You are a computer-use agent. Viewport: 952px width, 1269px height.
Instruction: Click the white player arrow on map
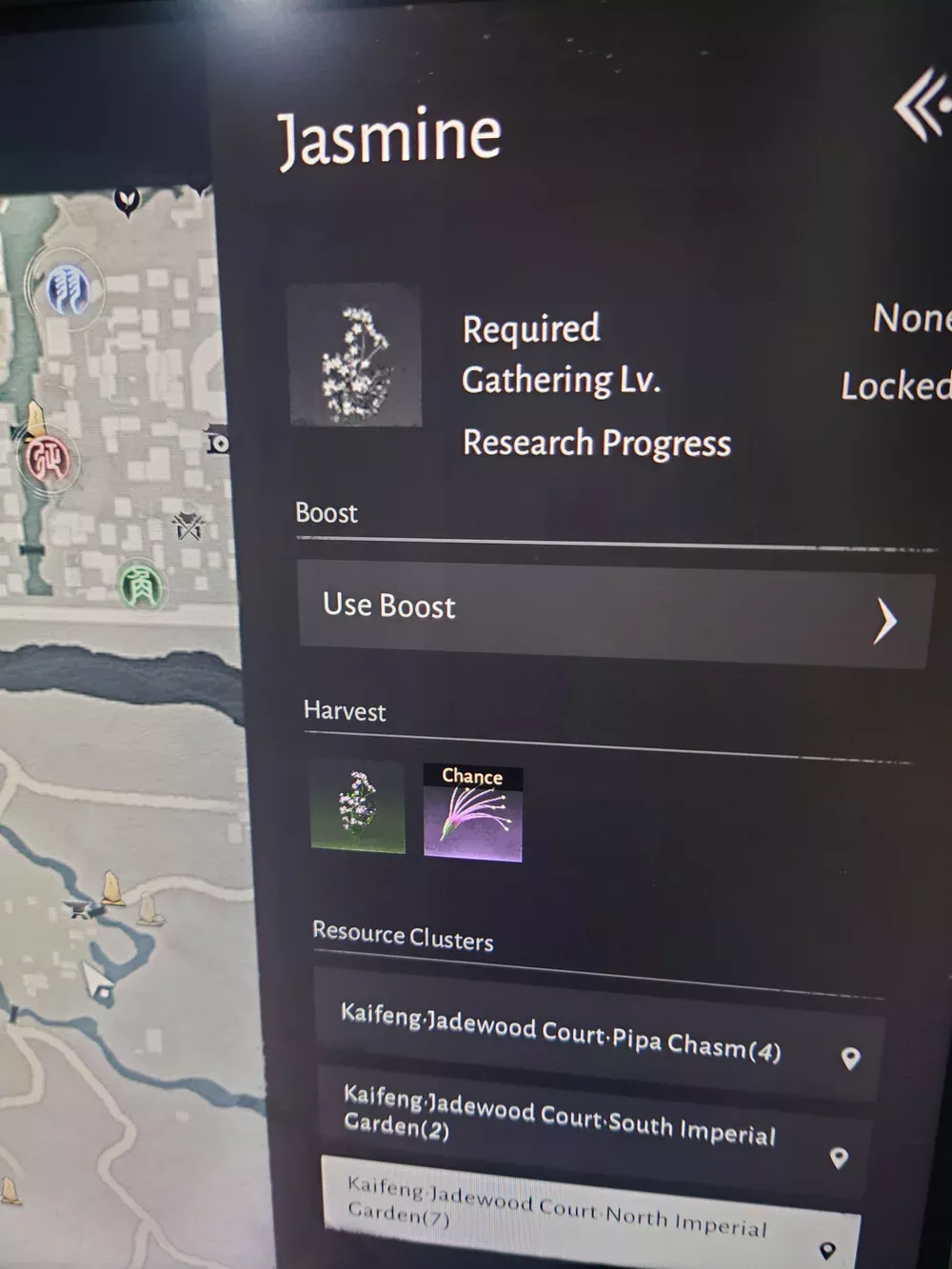pos(97,981)
